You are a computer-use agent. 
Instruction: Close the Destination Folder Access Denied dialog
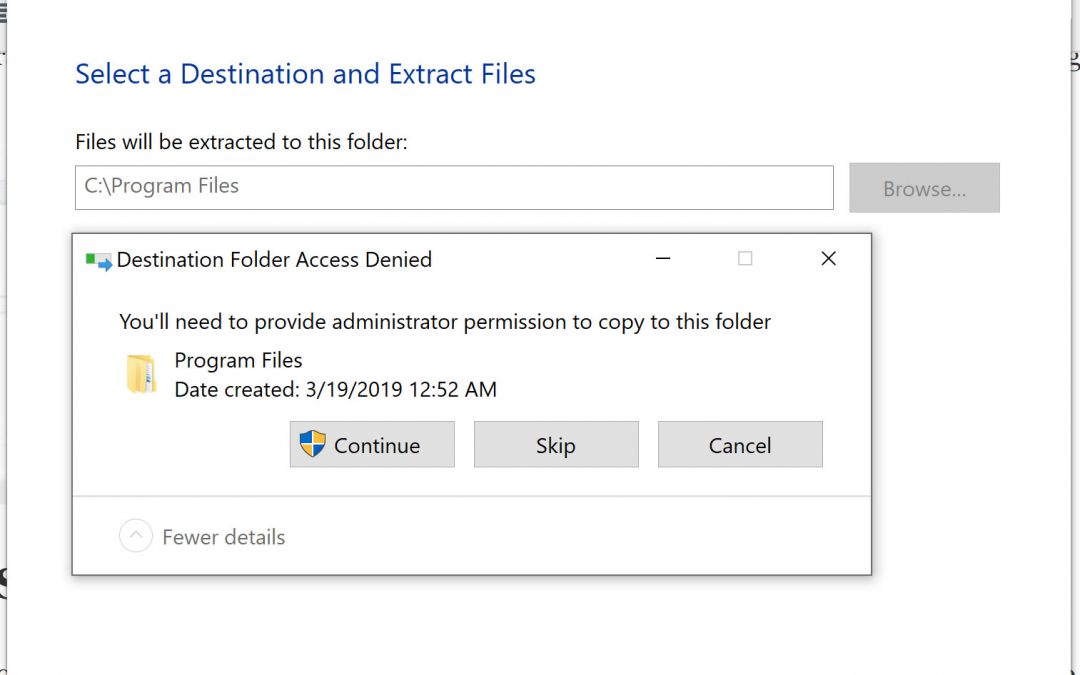click(x=828, y=259)
